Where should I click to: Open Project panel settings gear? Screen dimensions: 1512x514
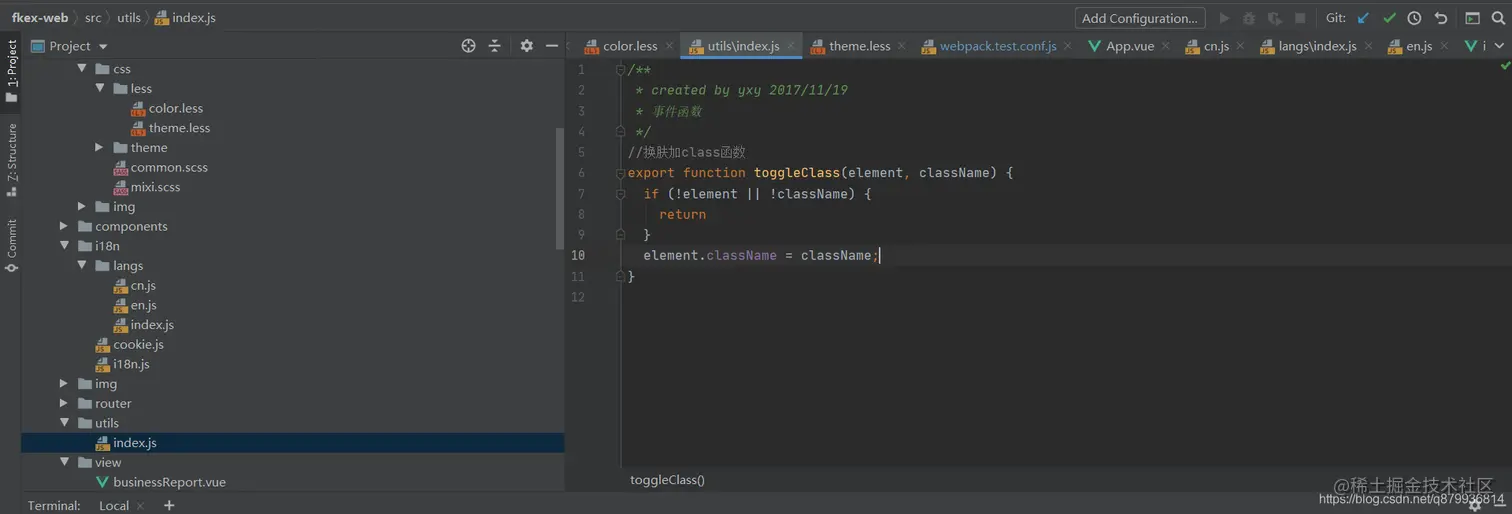click(526, 46)
